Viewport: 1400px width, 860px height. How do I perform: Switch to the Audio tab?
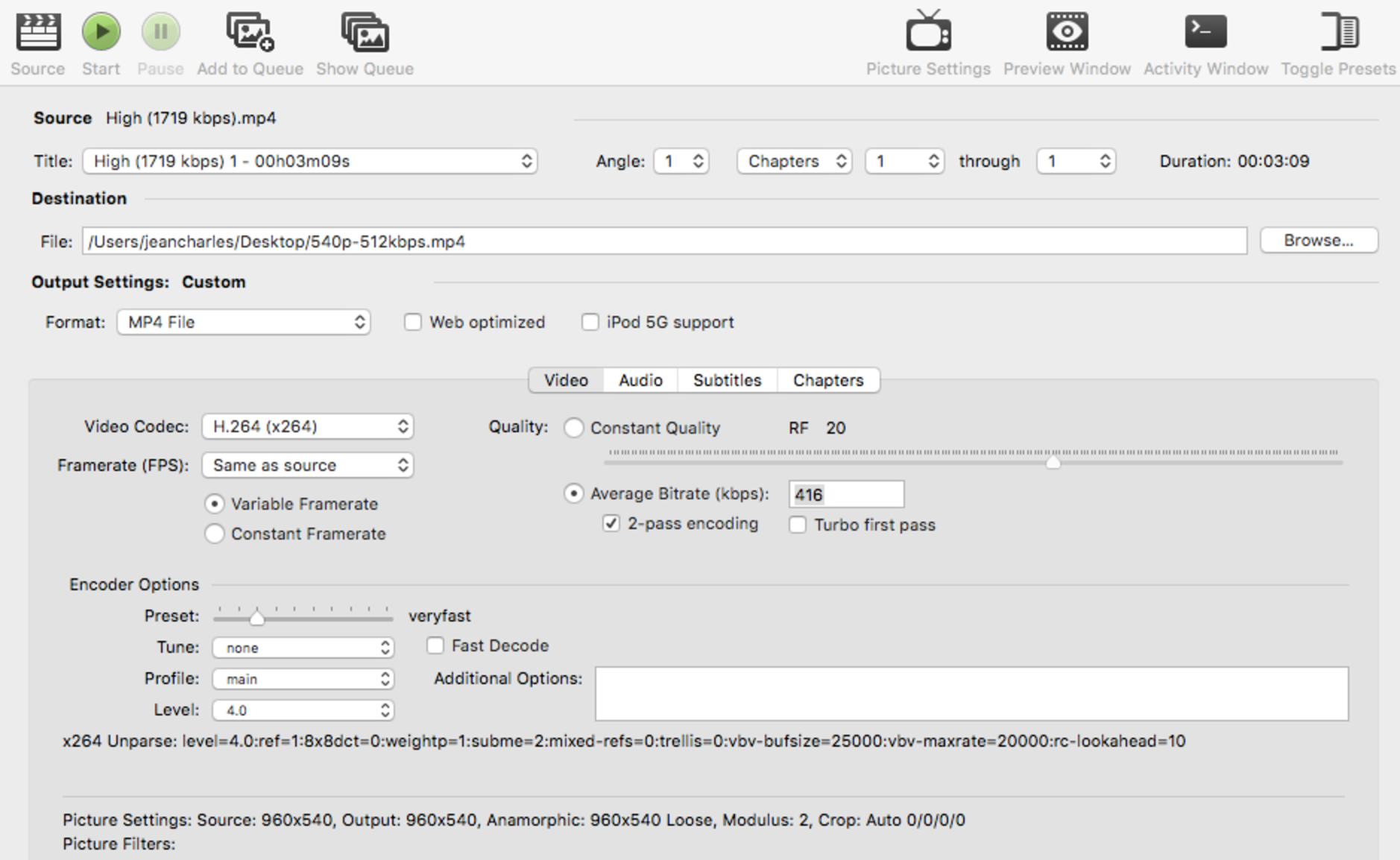click(x=640, y=380)
